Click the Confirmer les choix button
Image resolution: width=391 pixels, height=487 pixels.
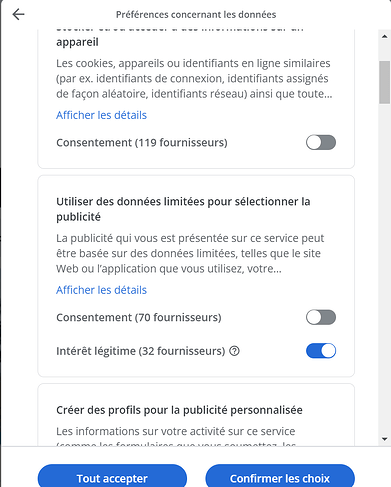[x=280, y=477]
